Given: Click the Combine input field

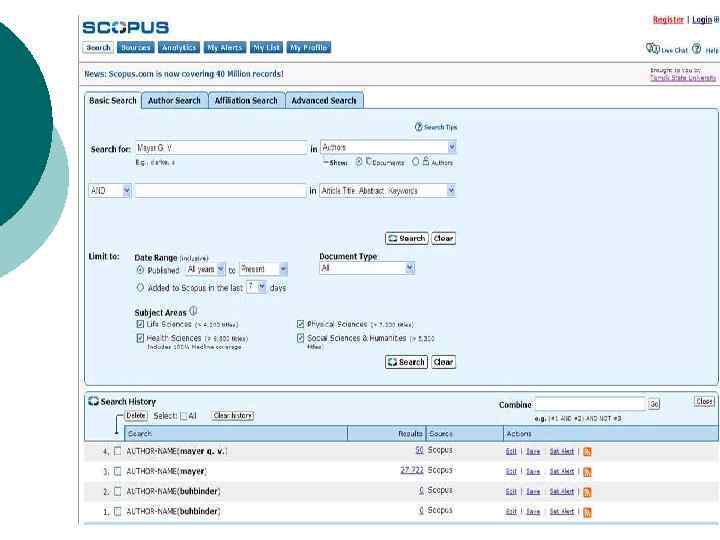Looking at the screenshot, I should point(591,404).
